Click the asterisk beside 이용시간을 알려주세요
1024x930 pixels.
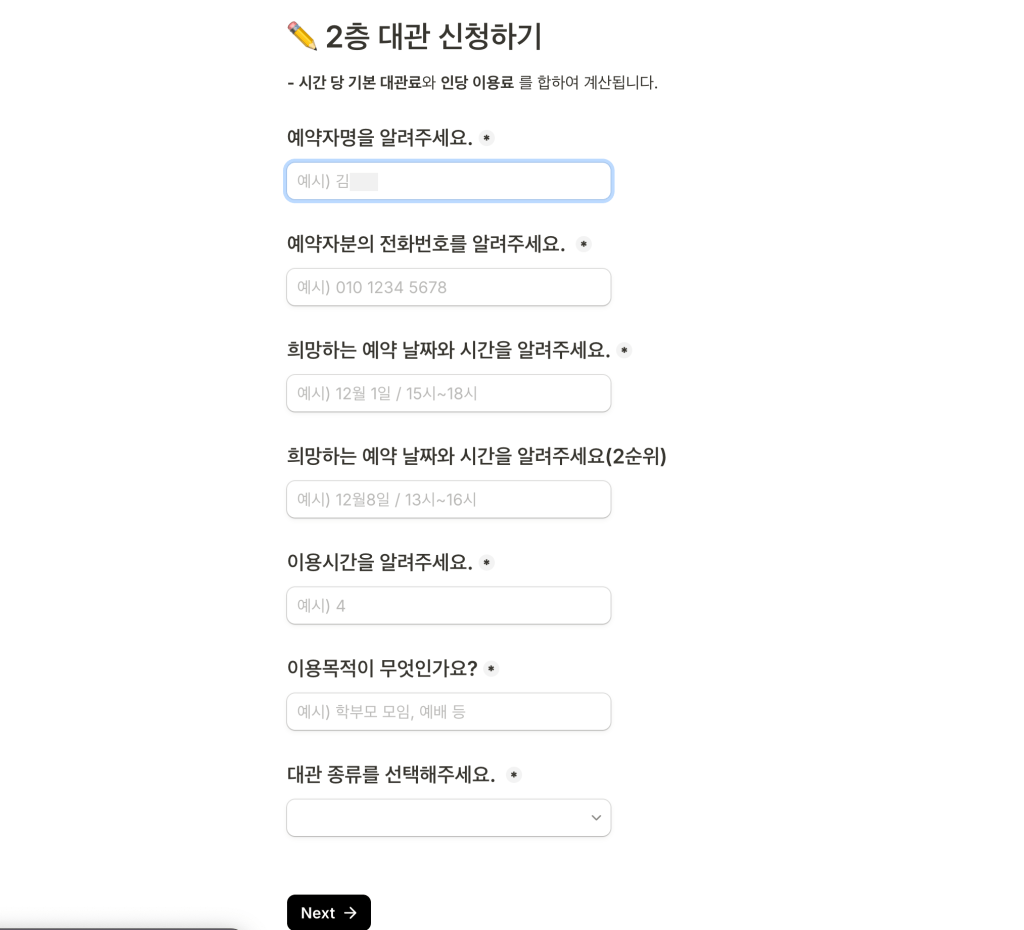pyautogui.click(x=487, y=563)
